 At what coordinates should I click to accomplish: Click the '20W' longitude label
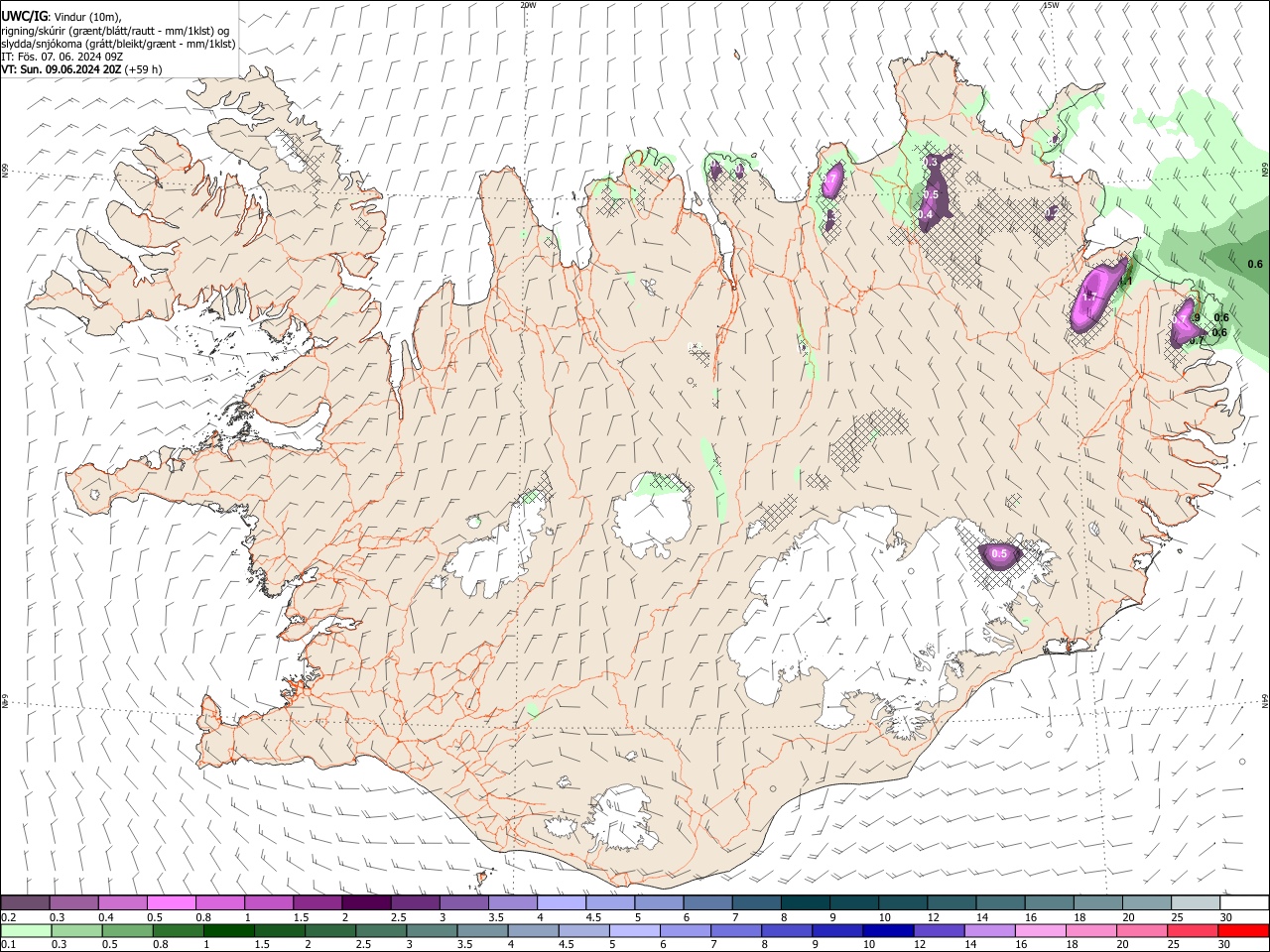click(x=528, y=5)
